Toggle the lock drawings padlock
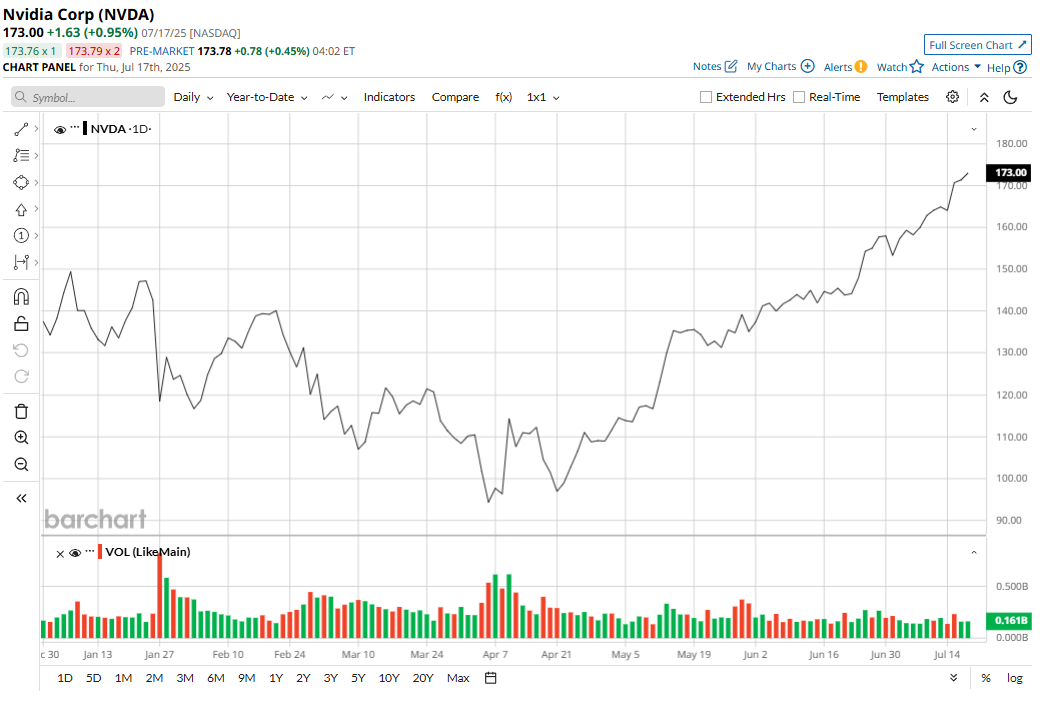Viewport: 1055px width, 718px height. point(21,324)
